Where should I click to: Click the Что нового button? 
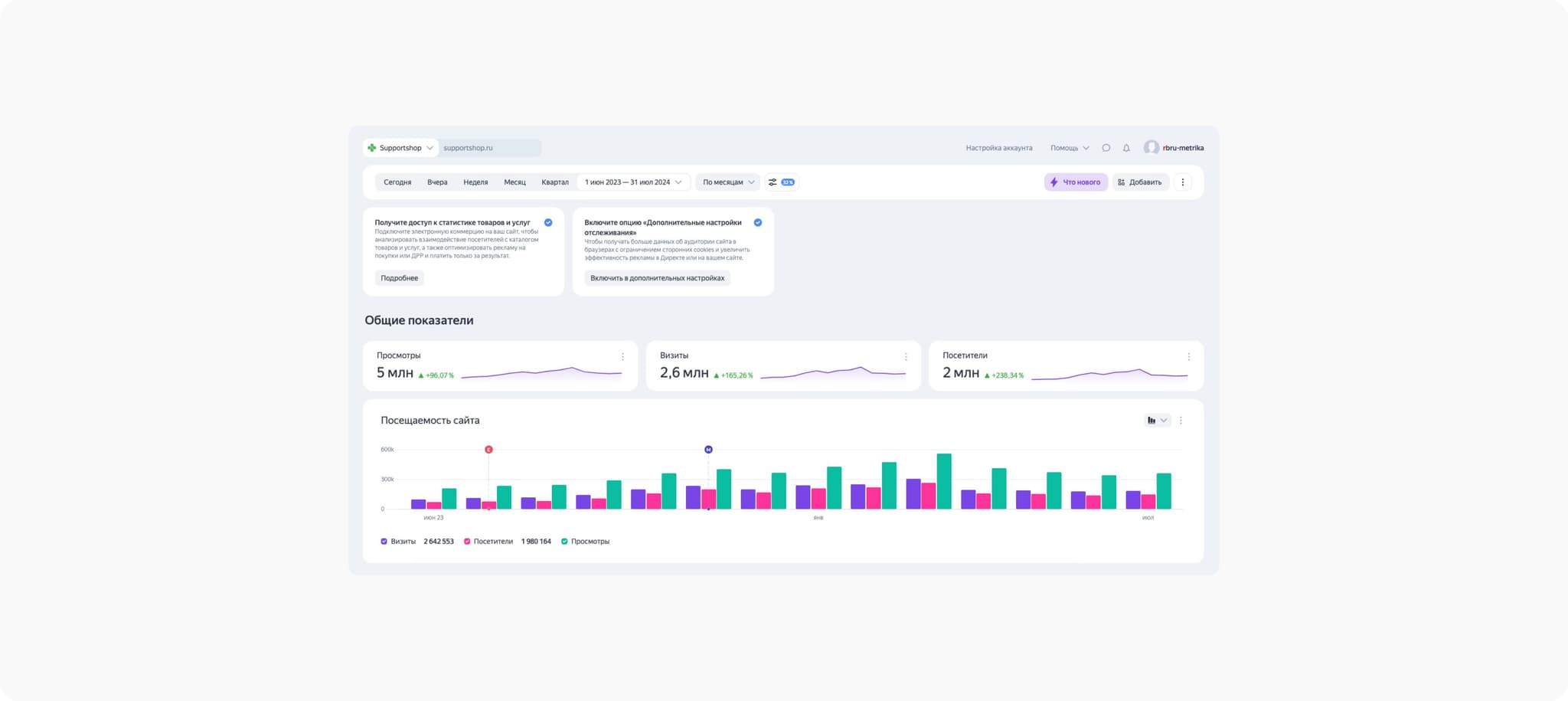(x=1076, y=182)
